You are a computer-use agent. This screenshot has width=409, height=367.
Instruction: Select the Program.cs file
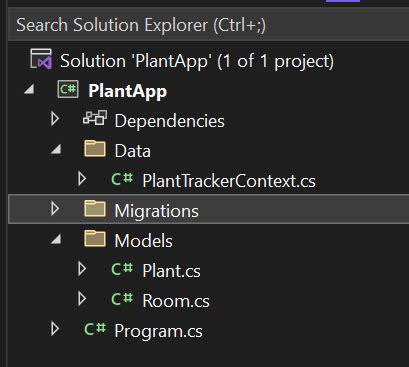point(158,331)
